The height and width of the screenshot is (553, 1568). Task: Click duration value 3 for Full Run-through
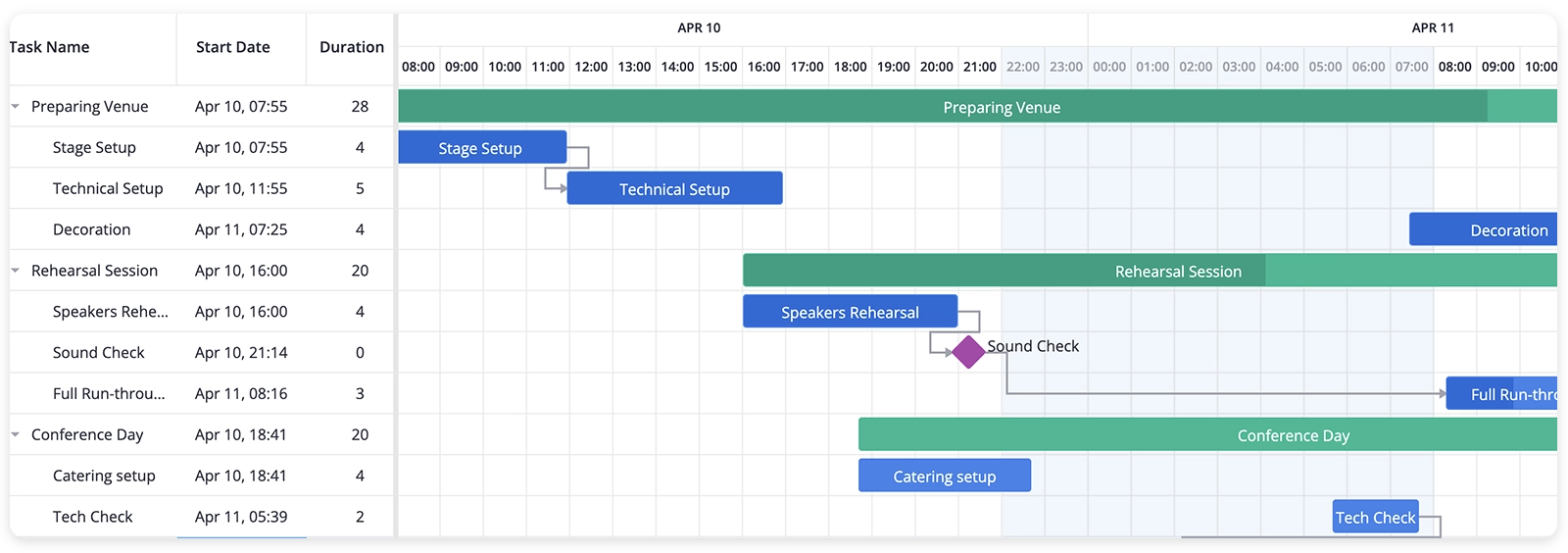[x=360, y=394]
